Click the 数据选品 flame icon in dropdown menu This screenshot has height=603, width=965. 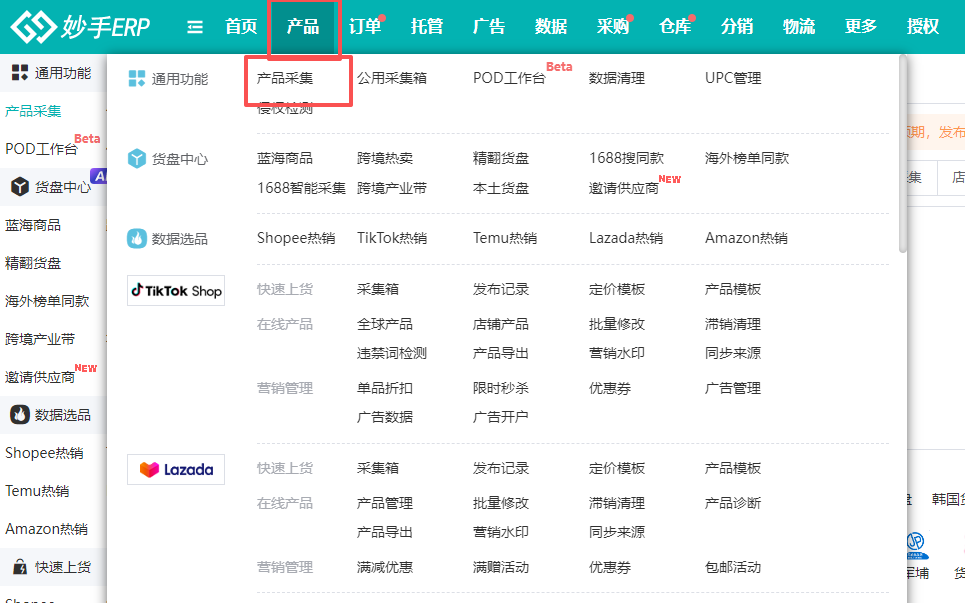pos(137,238)
